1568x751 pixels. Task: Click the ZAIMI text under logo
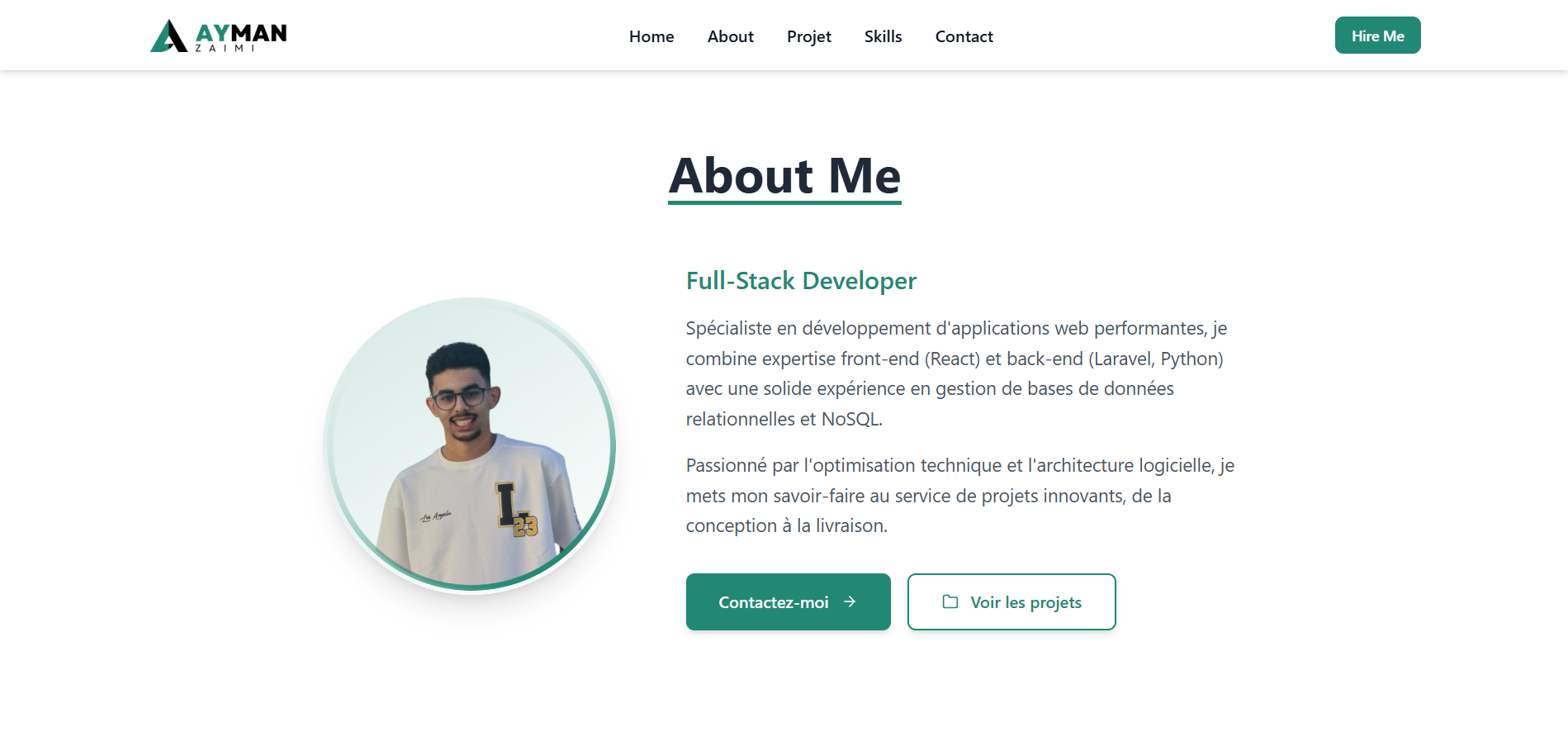225,49
